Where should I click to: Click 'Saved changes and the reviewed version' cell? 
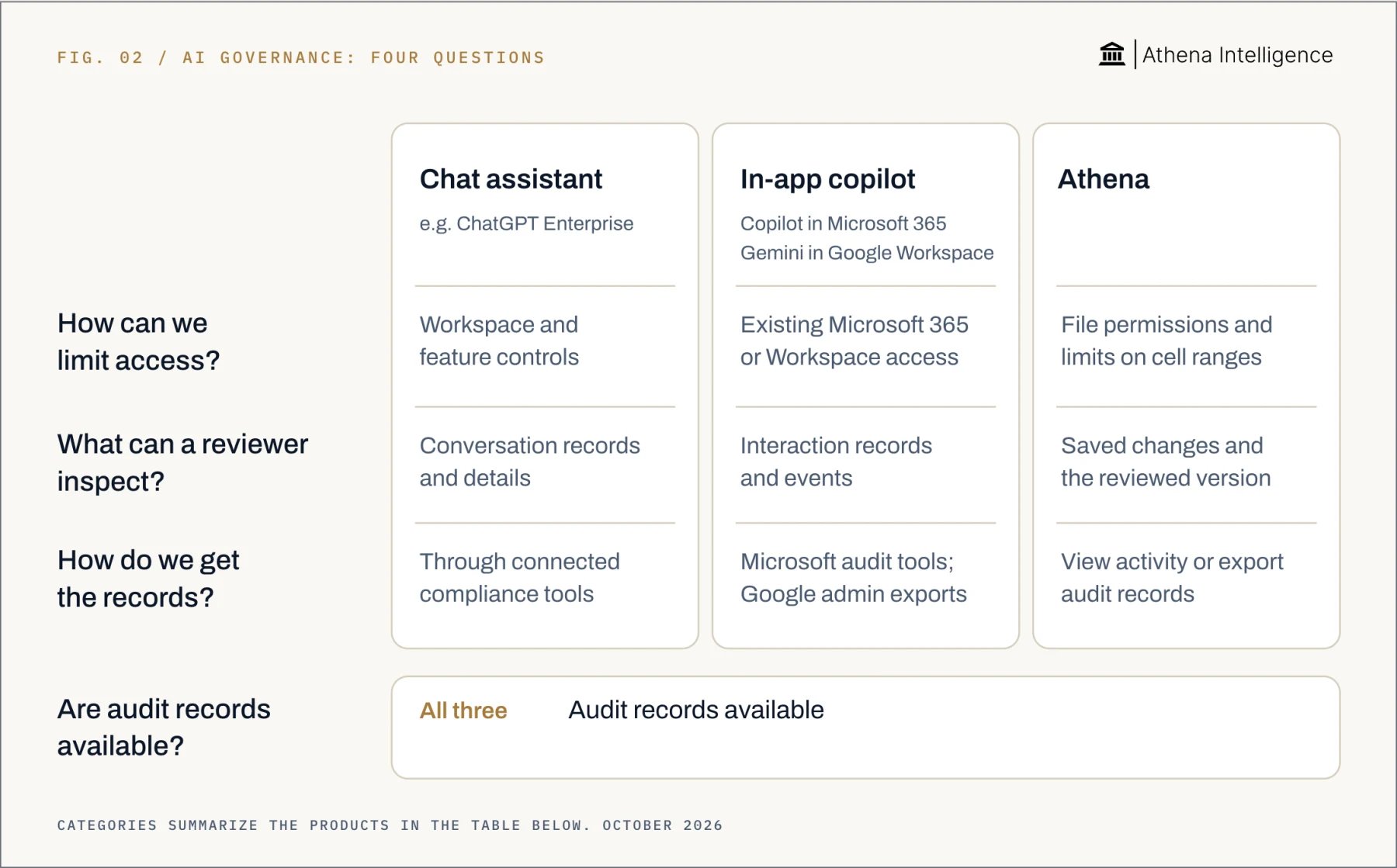pyautogui.click(x=1166, y=462)
